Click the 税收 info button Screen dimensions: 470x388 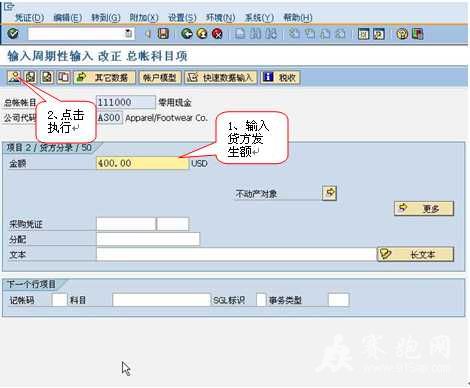tap(281, 77)
